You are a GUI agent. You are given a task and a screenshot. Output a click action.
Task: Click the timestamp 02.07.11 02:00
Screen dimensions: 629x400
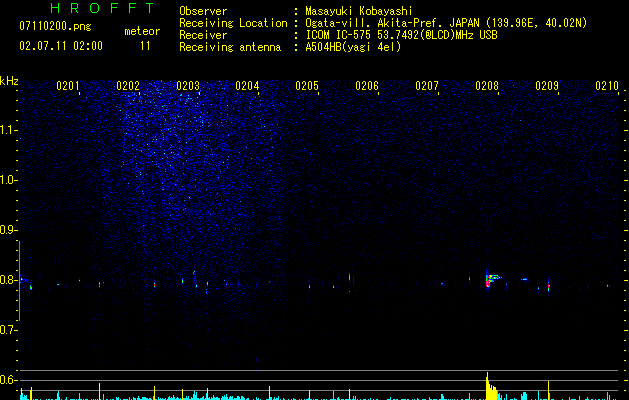[x=61, y=46]
